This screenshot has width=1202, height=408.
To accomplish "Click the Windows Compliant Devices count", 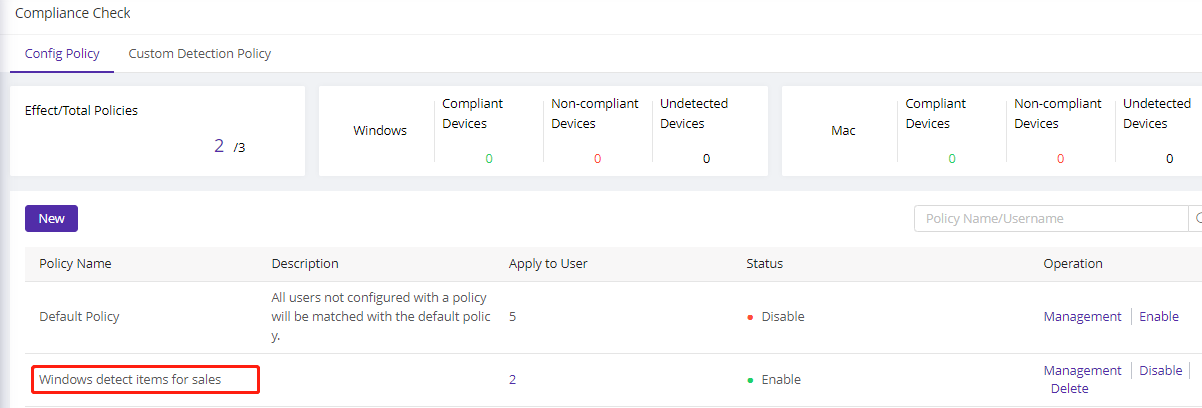I will [489, 159].
